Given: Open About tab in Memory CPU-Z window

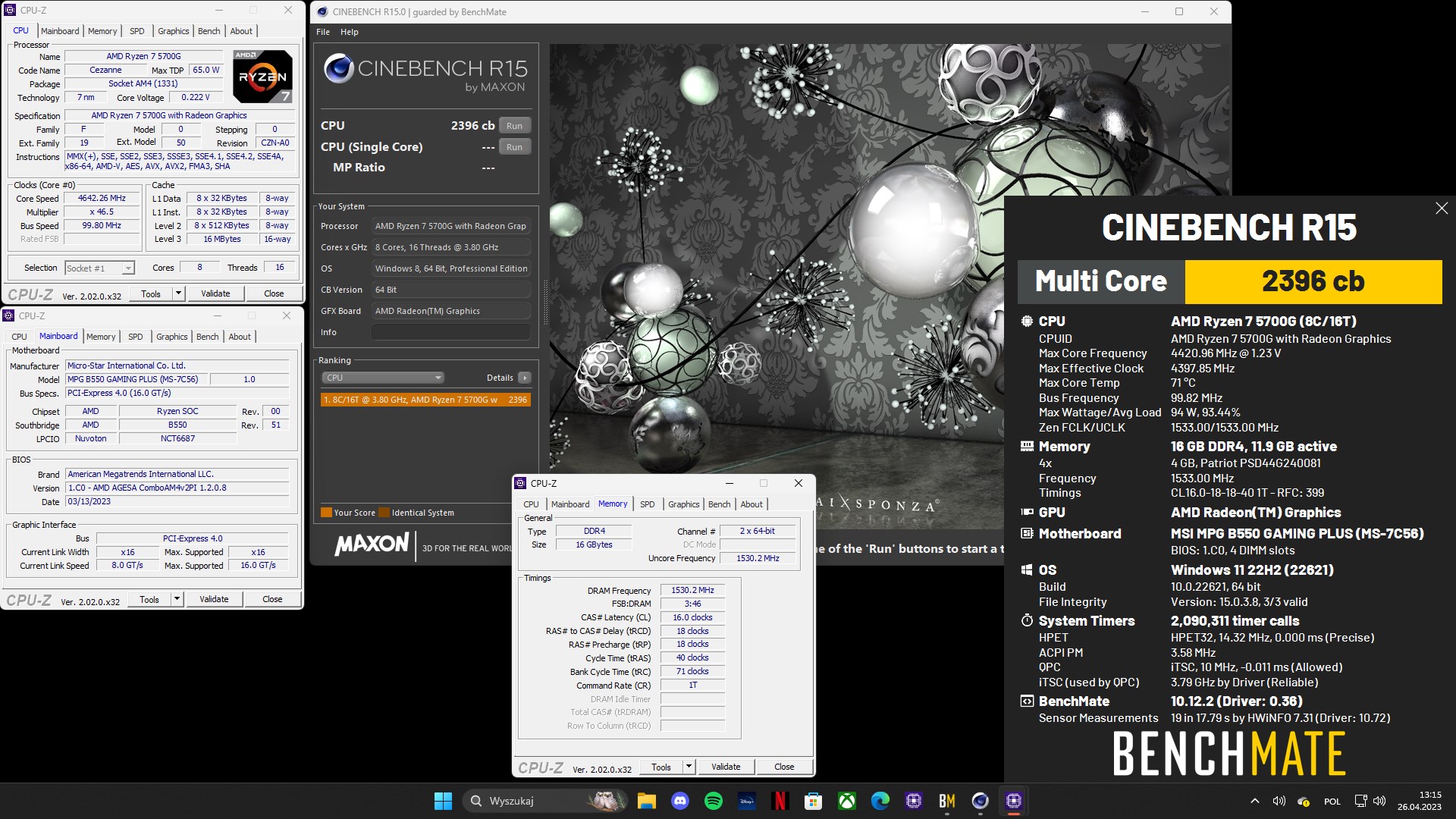Looking at the screenshot, I should tap(752, 504).
